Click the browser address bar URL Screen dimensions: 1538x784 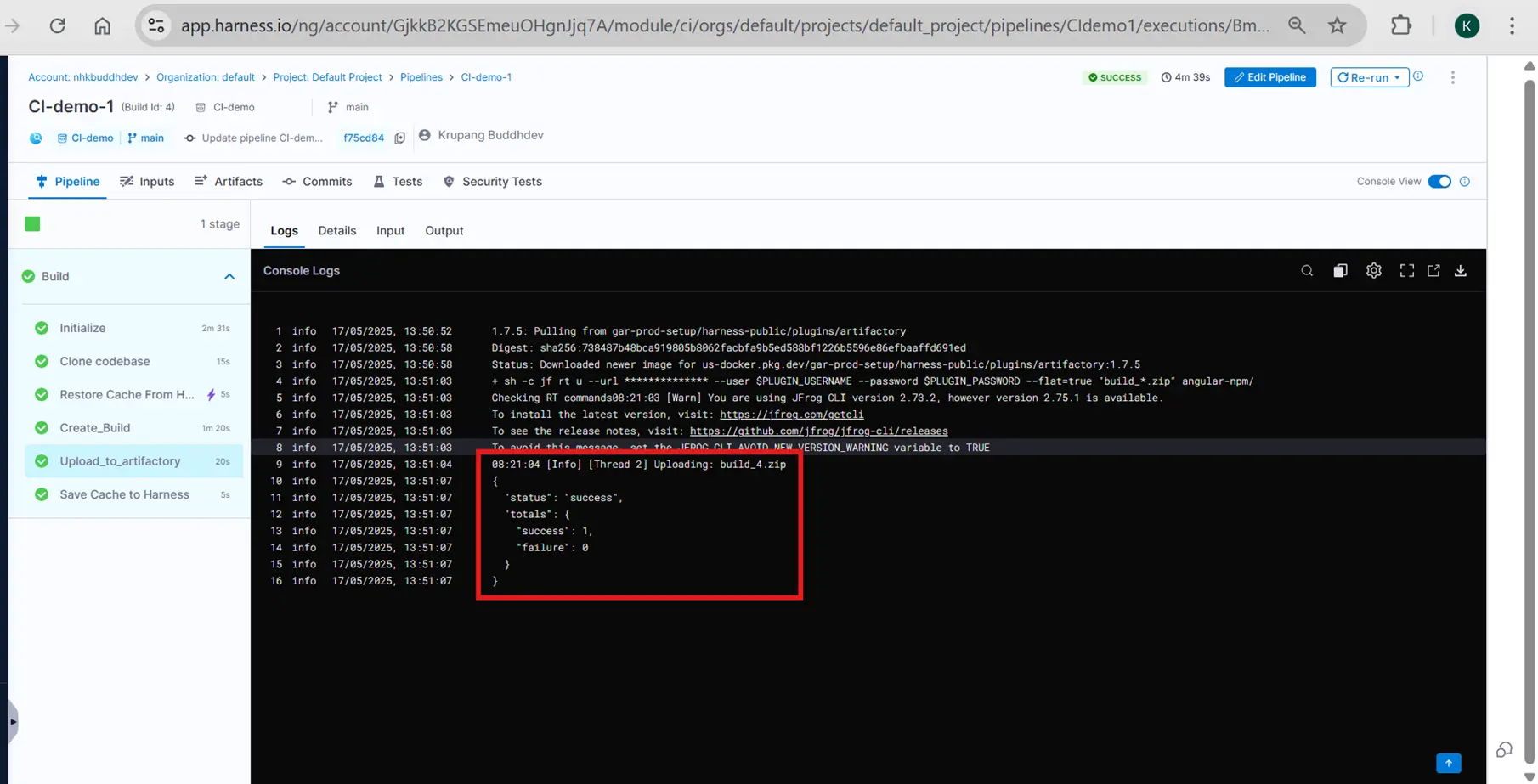pyautogui.click(x=725, y=25)
